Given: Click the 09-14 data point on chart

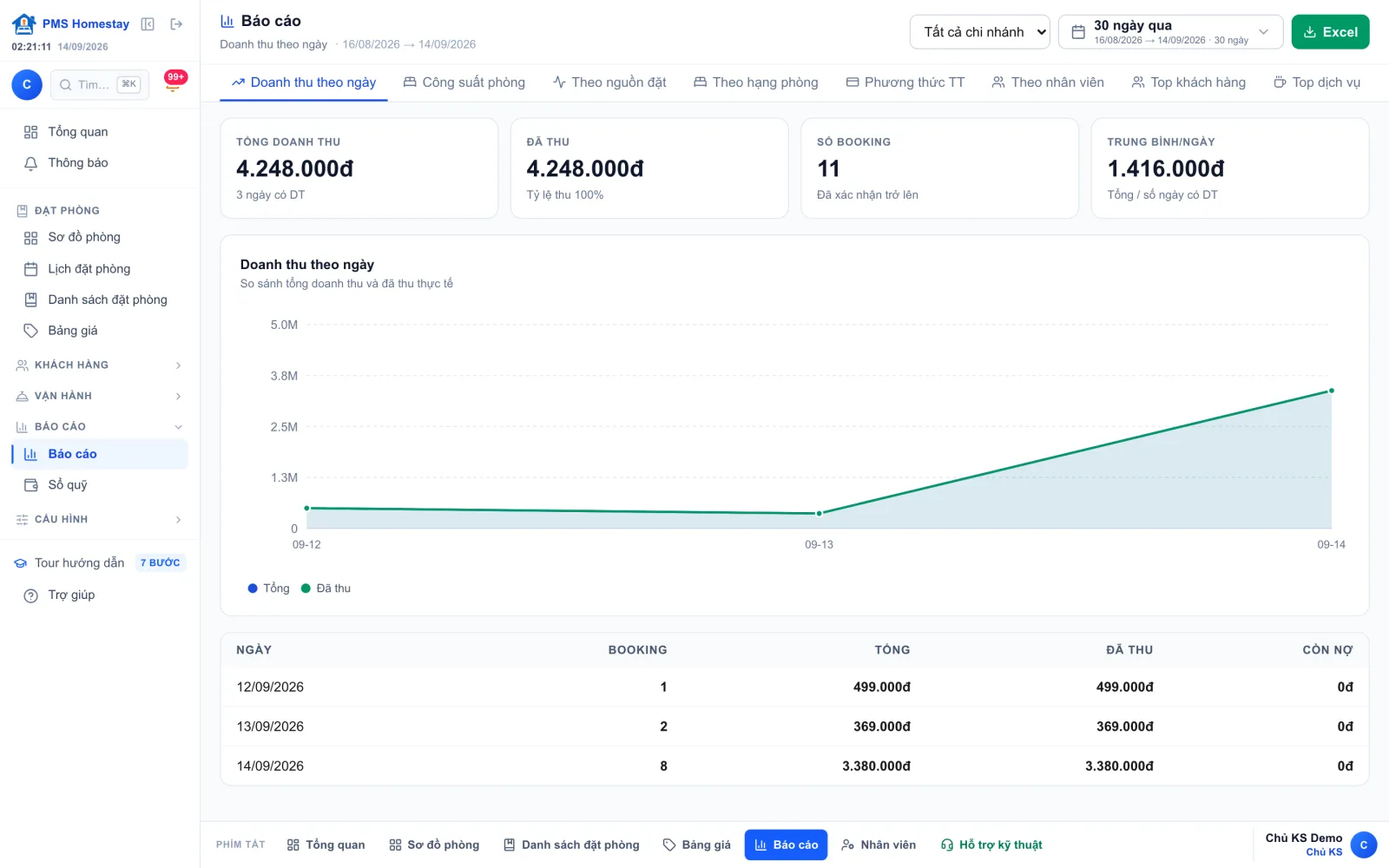Looking at the screenshot, I should tap(1331, 391).
